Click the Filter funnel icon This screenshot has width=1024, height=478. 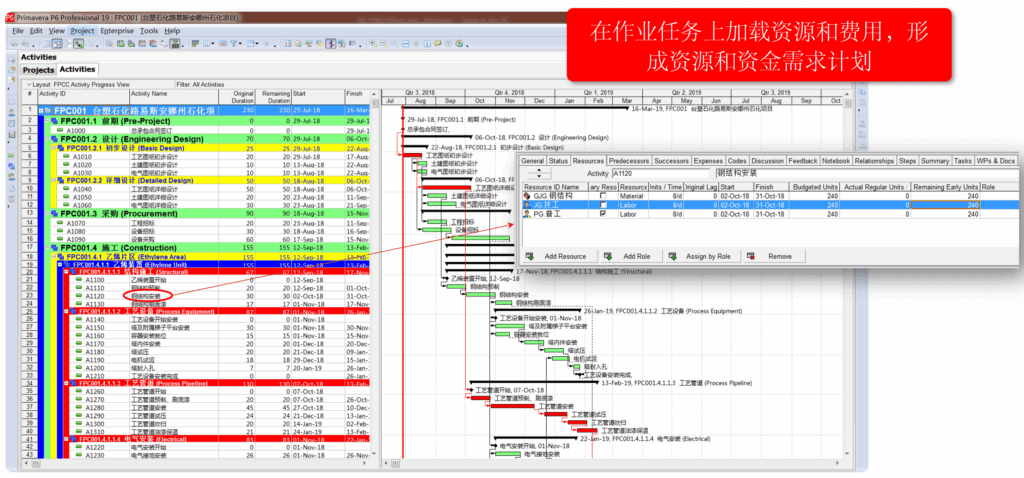coord(233,44)
